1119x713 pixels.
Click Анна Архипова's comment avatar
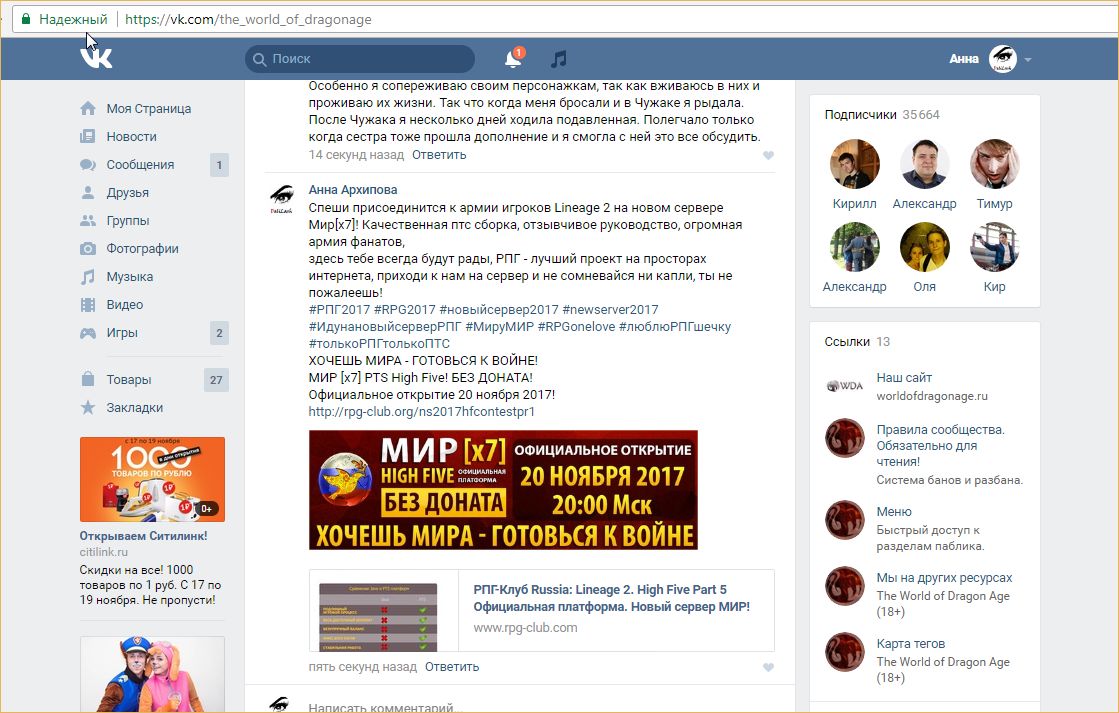282,200
